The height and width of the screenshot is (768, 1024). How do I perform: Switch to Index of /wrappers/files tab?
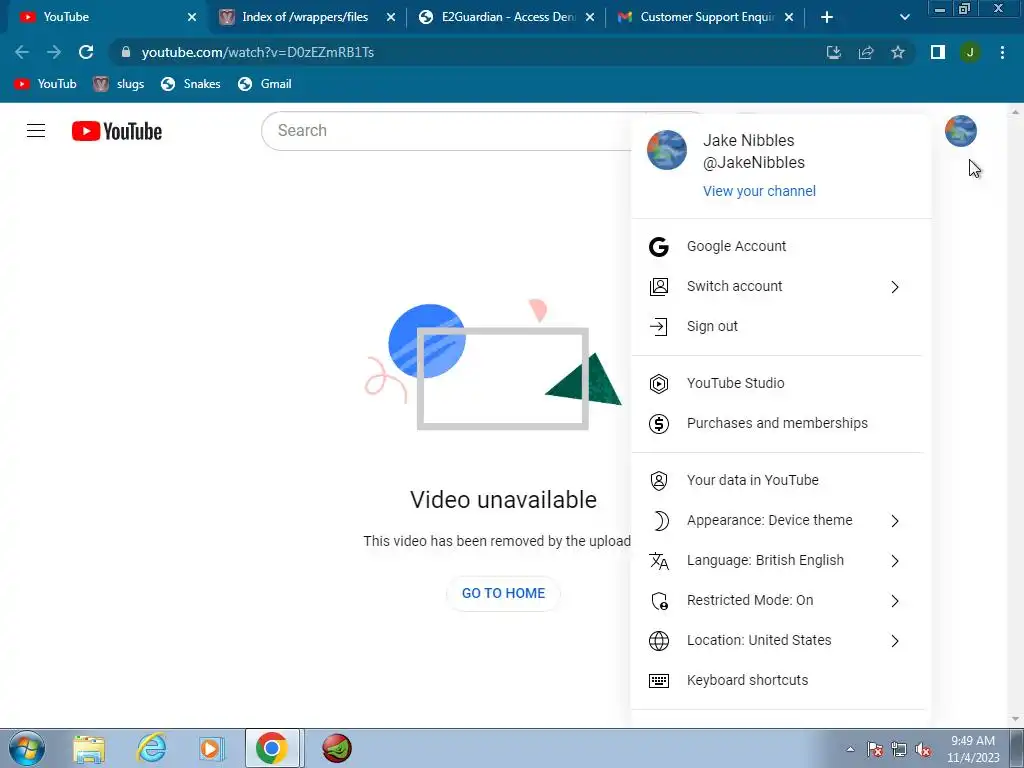tap(304, 17)
